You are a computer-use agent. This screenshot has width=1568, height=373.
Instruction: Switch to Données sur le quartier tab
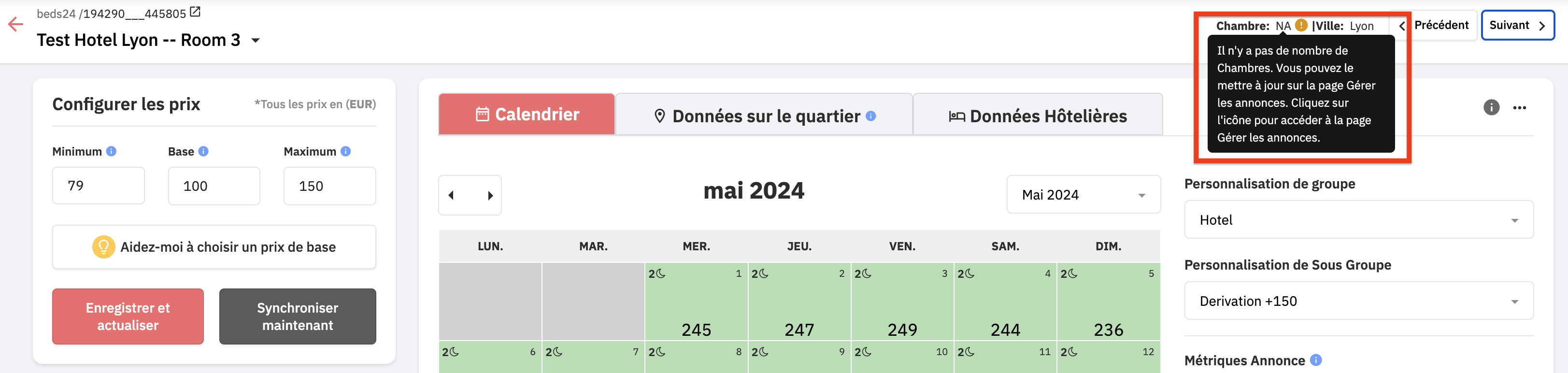764,115
